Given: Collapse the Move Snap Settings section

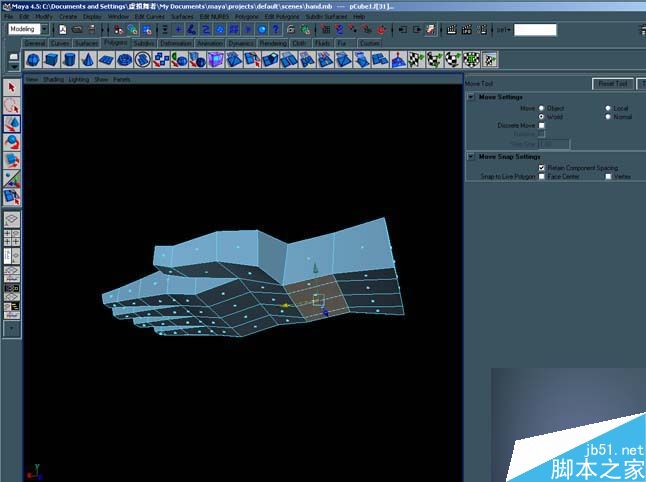Looking at the screenshot, I should 471,157.
